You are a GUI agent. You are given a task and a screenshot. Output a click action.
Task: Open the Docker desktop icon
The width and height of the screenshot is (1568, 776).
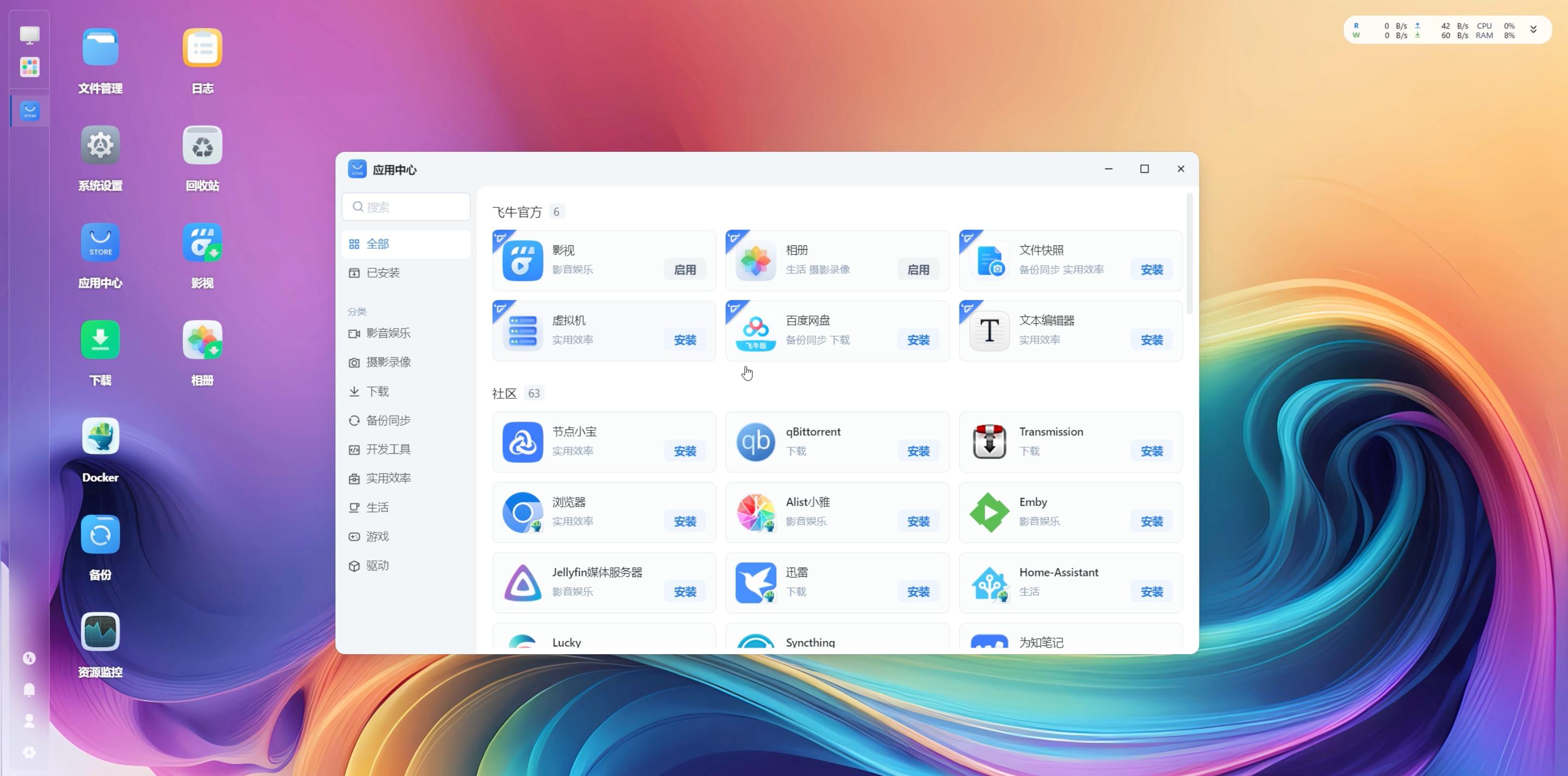coord(100,436)
